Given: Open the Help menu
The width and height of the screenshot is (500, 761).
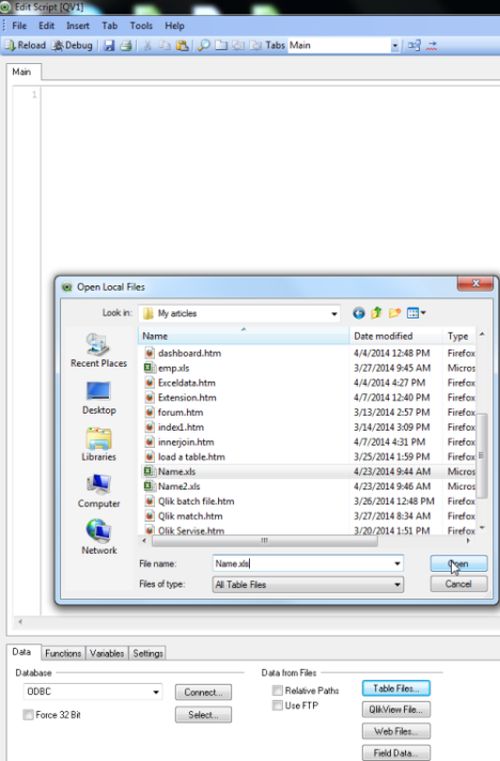Looking at the screenshot, I should click(175, 26).
